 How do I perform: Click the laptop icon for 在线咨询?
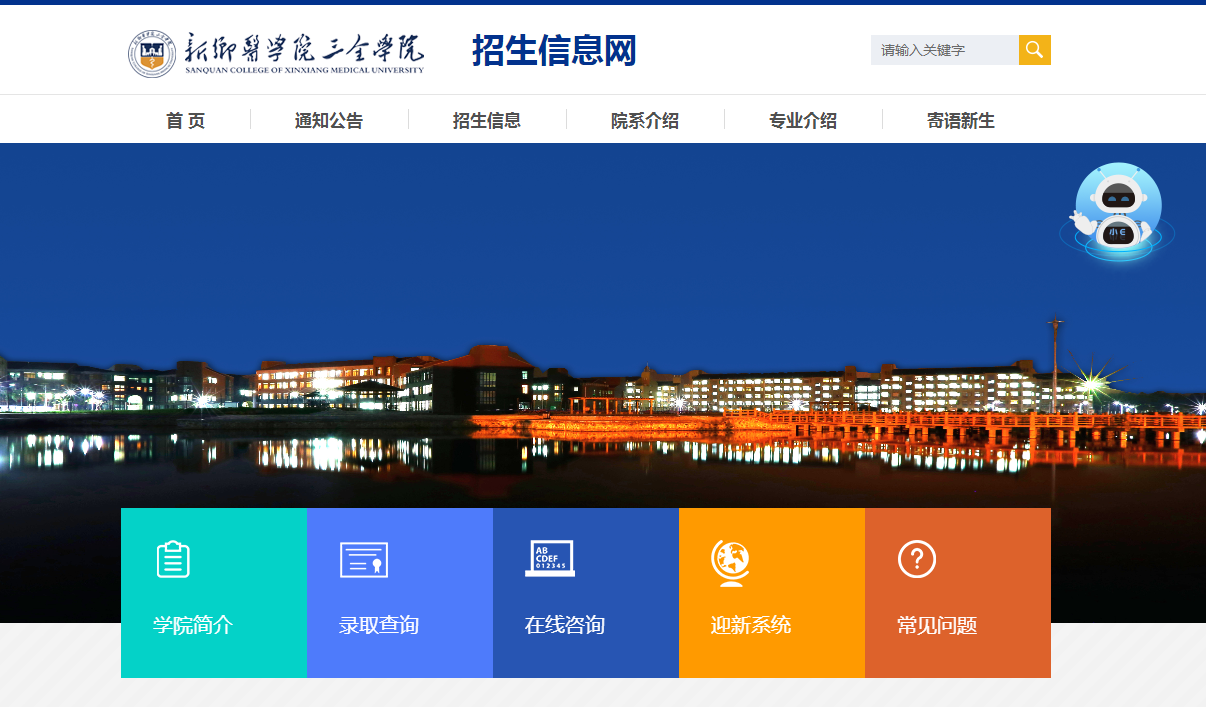[549, 559]
